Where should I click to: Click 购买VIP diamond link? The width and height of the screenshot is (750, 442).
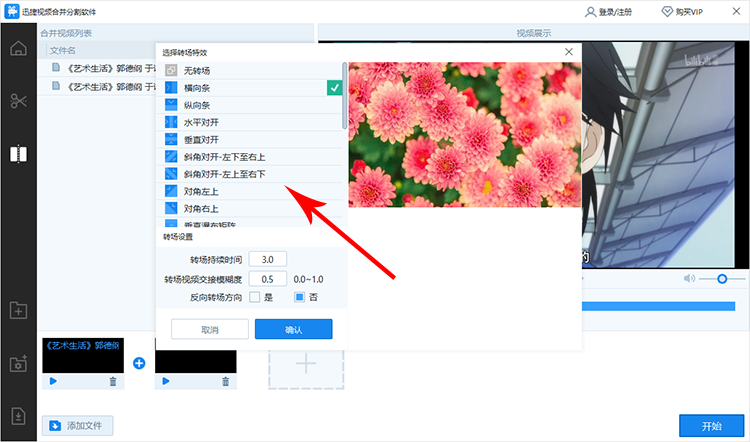tap(682, 12)
